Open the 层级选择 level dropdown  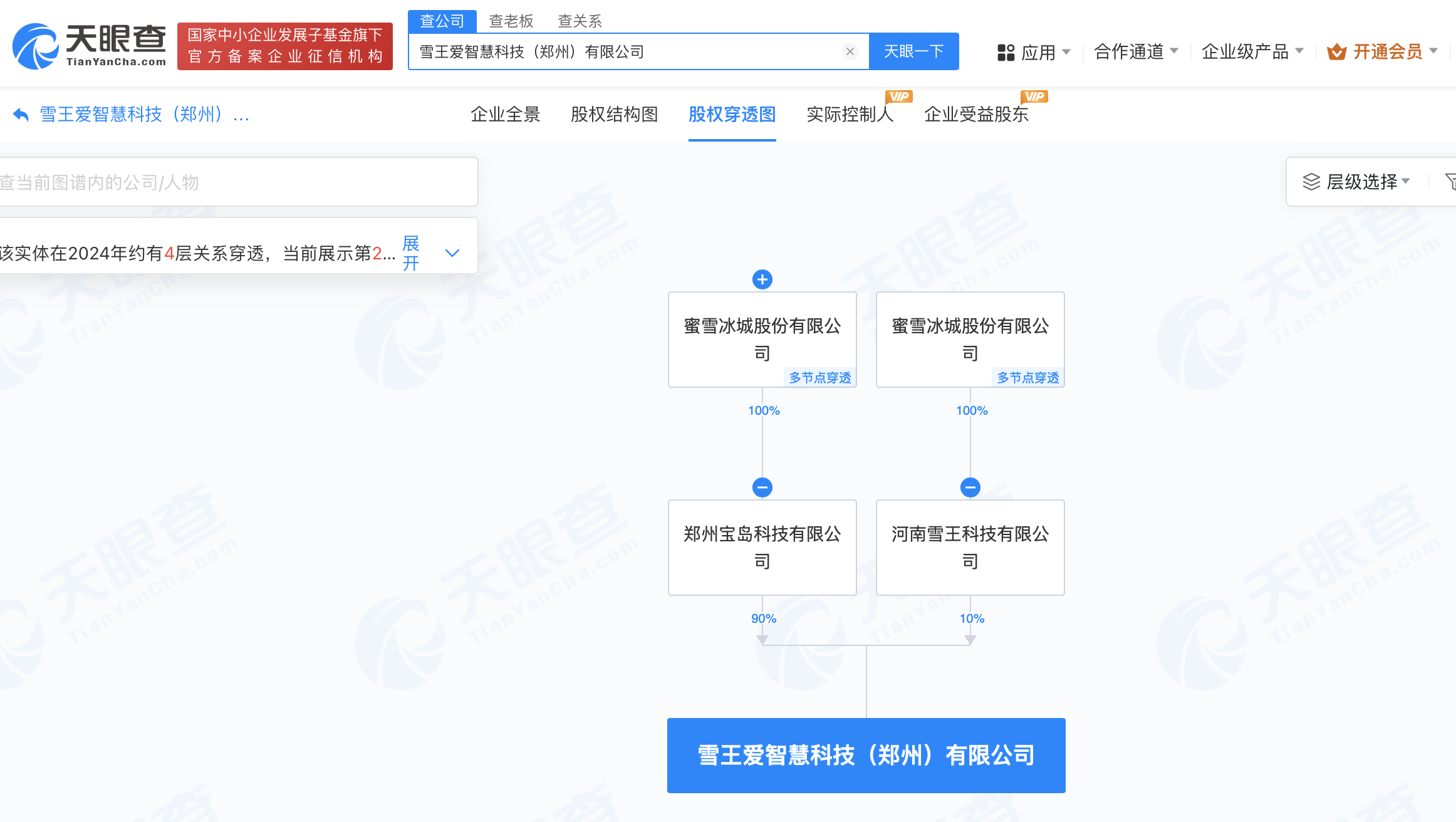click(x=1356, y=182)
